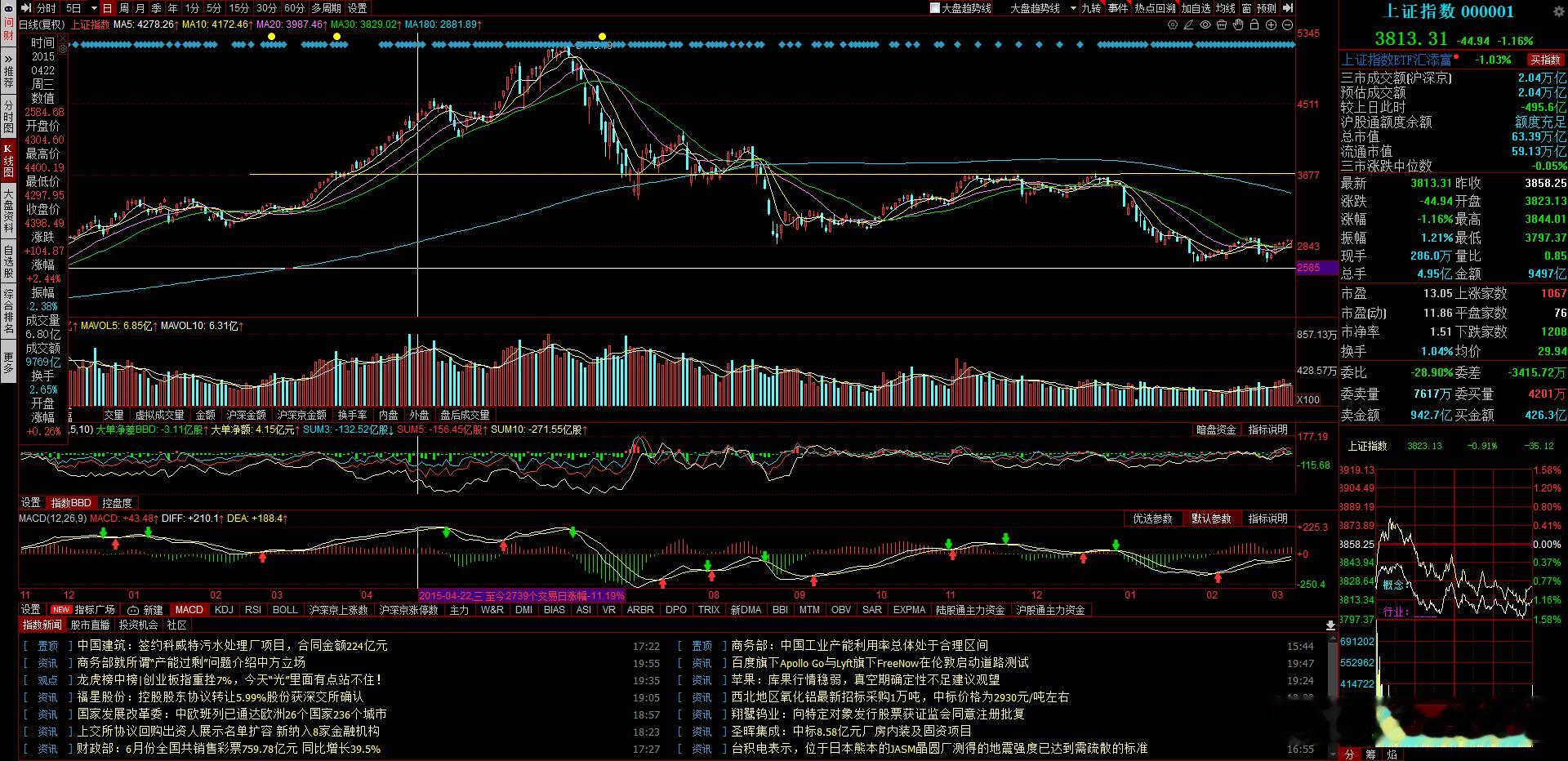Switch to the KDJ indicator
This screenshot has width=1568, height=761.
coord(224,610)
